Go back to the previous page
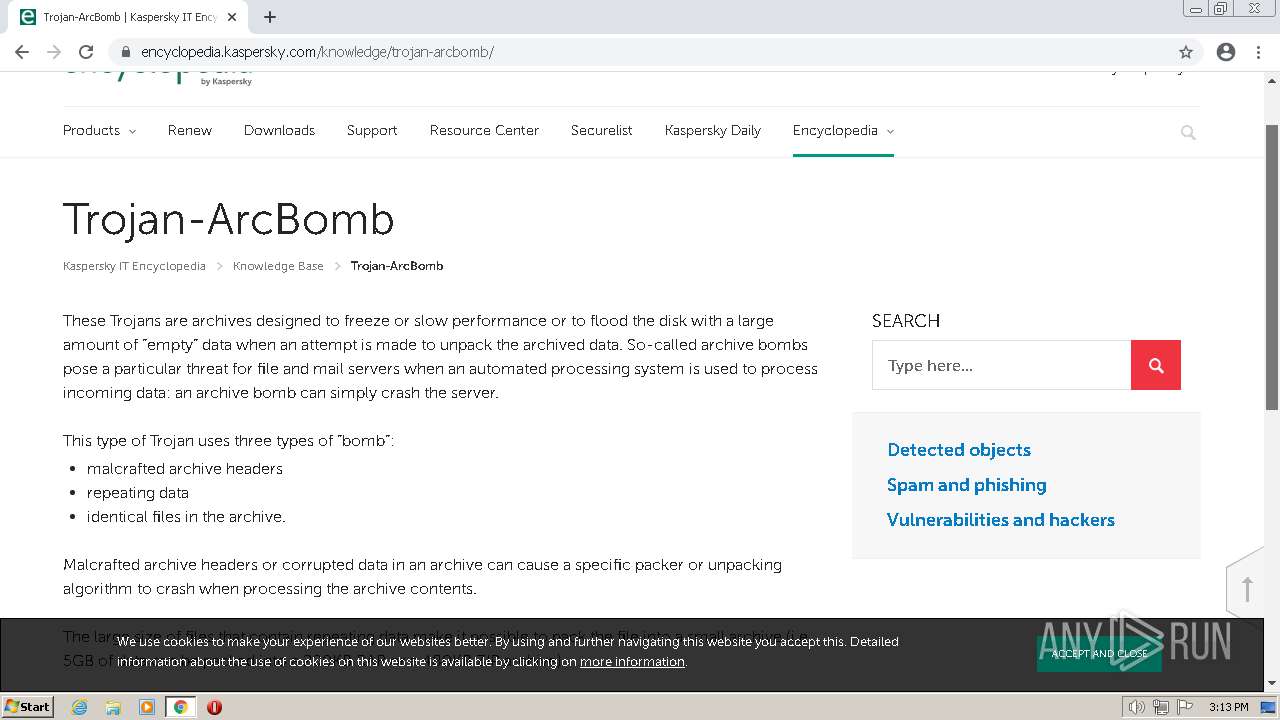The width and height of the screenshot is (1280, 720). pyautogui.click(x=22, y=52)
